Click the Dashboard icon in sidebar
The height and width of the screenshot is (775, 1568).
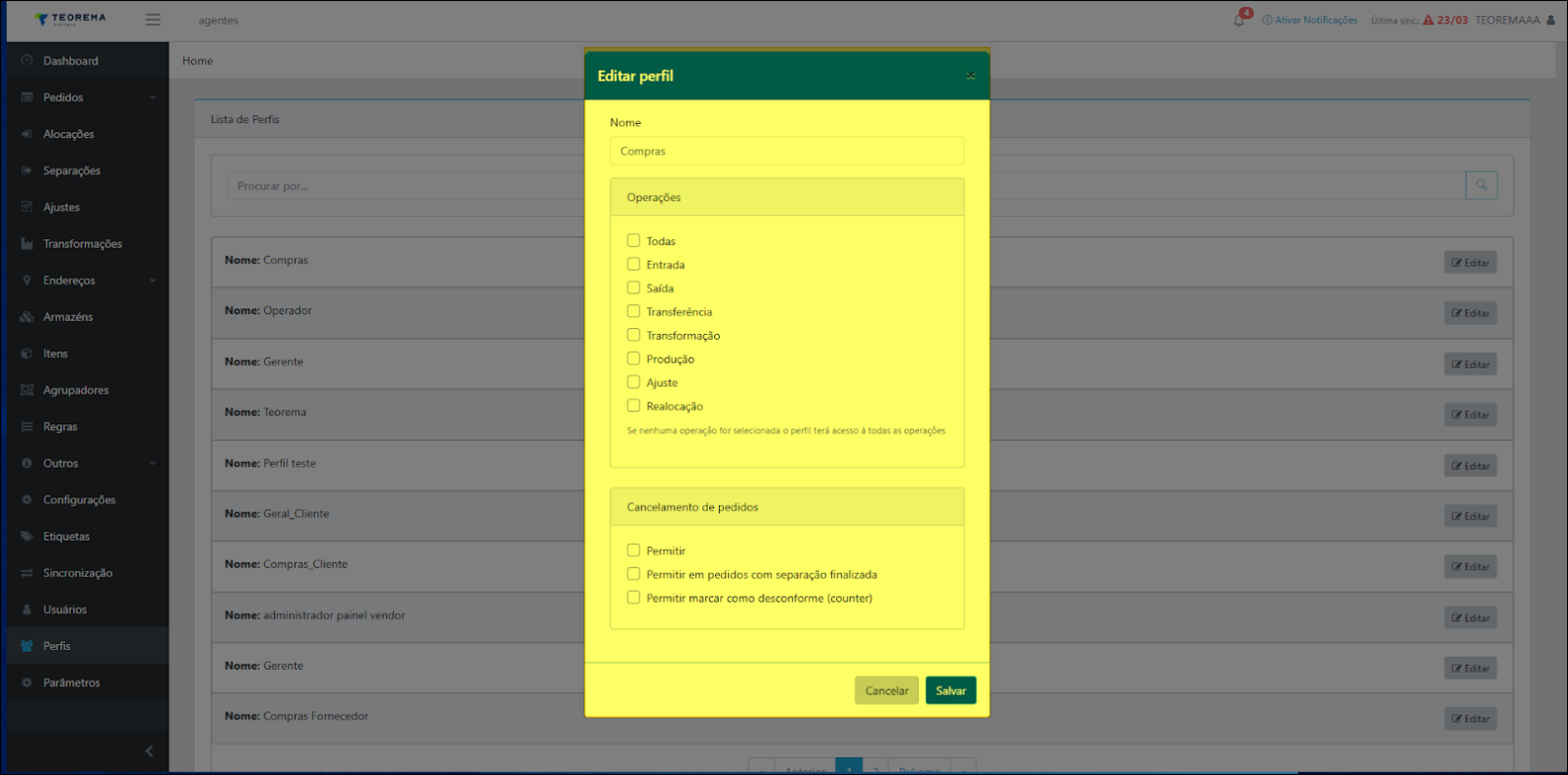click(x=28, y=61)
